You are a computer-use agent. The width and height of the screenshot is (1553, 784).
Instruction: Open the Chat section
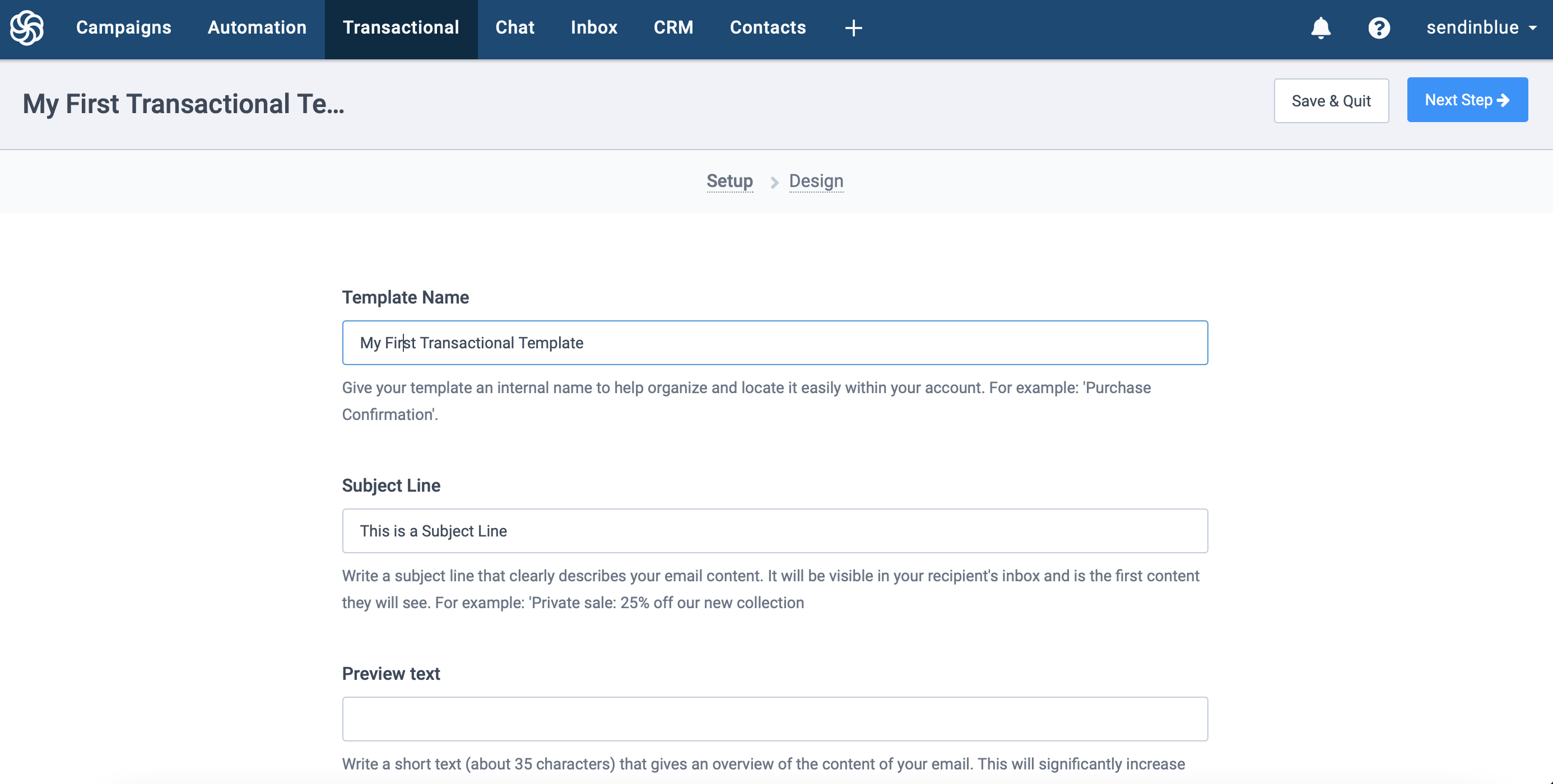(x=515, y=28)
